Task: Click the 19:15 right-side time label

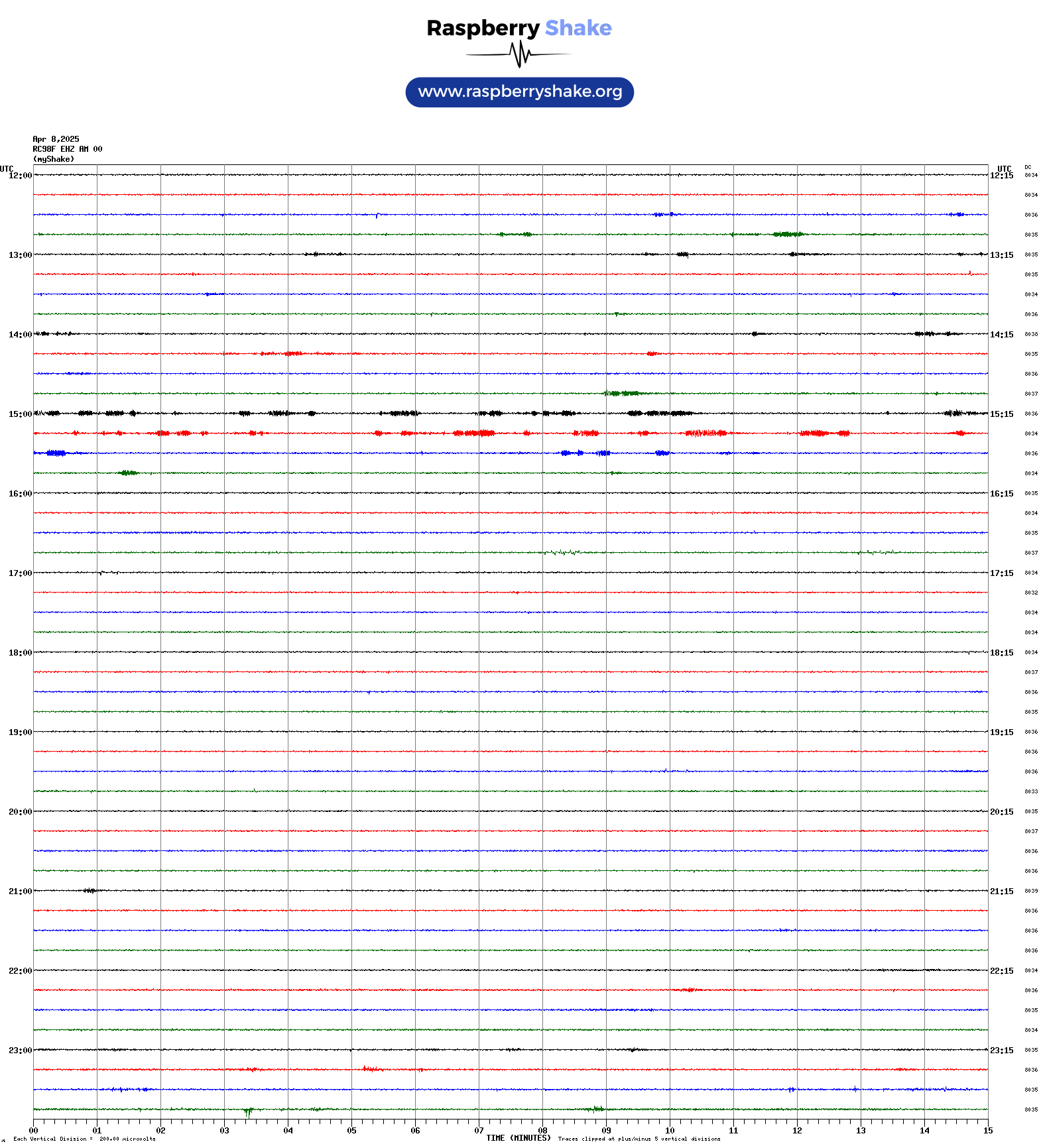Action: 1001,732
